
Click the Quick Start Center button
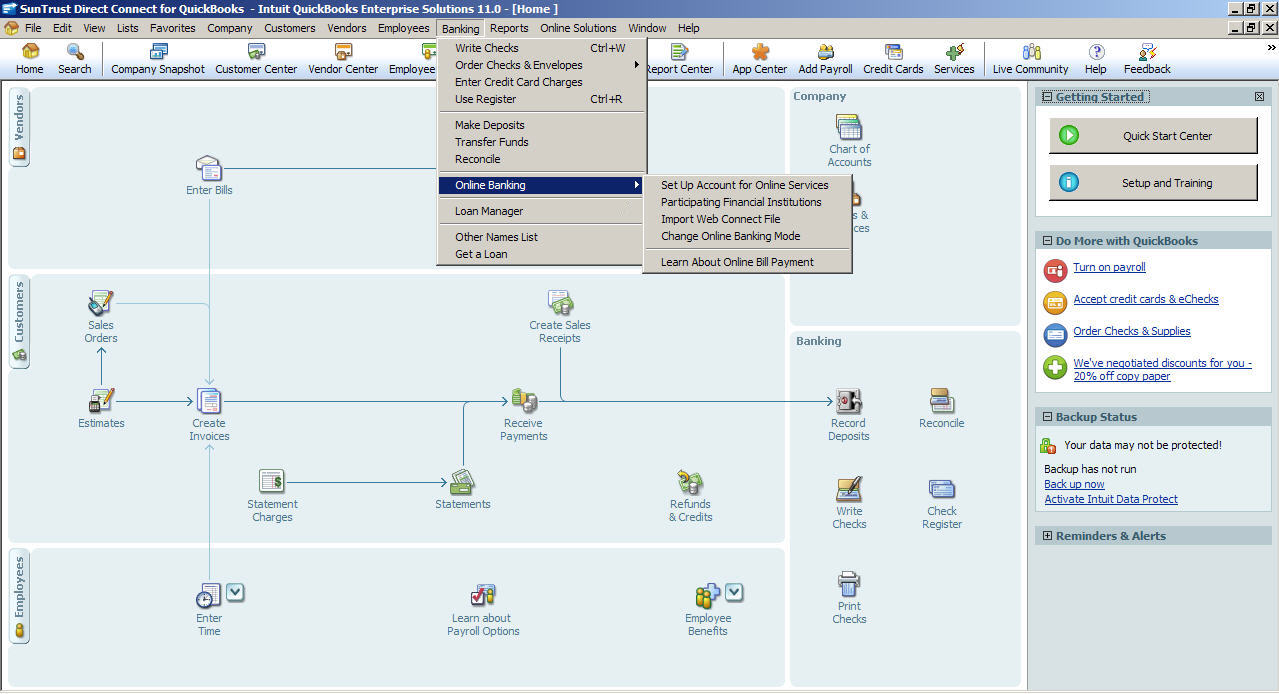[1153, 135]
